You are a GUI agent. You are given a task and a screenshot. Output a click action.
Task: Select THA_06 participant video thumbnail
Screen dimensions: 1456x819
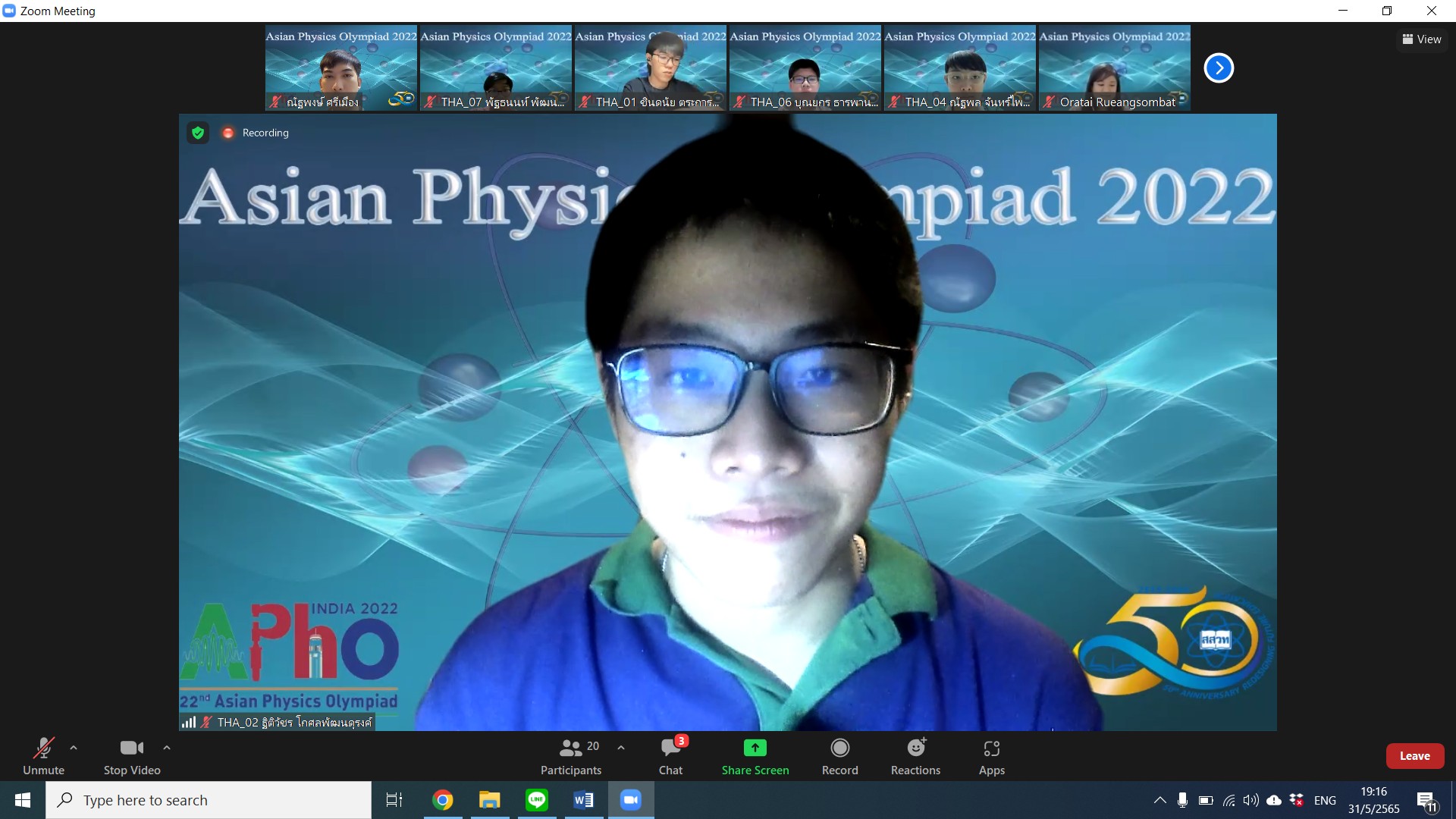coord(805,68)
